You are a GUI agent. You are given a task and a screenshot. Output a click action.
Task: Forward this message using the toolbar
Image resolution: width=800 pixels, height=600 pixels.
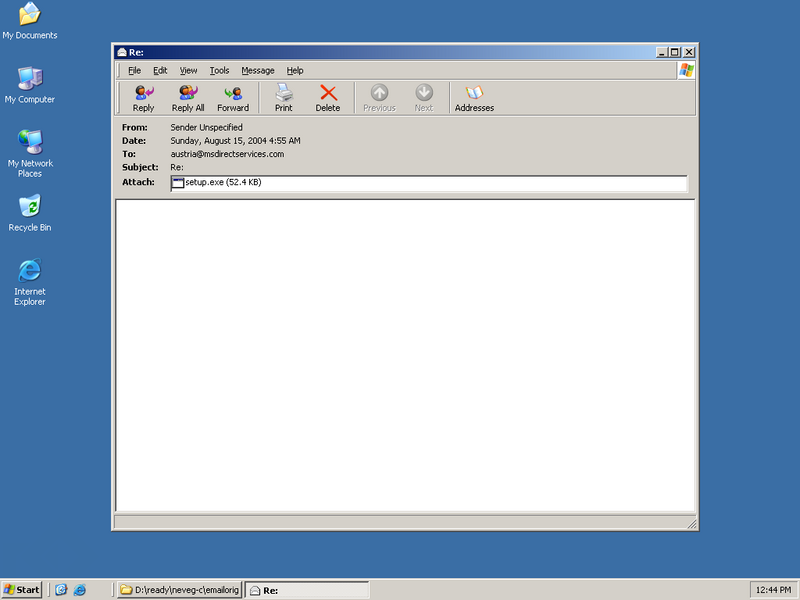tap(233, 98)
